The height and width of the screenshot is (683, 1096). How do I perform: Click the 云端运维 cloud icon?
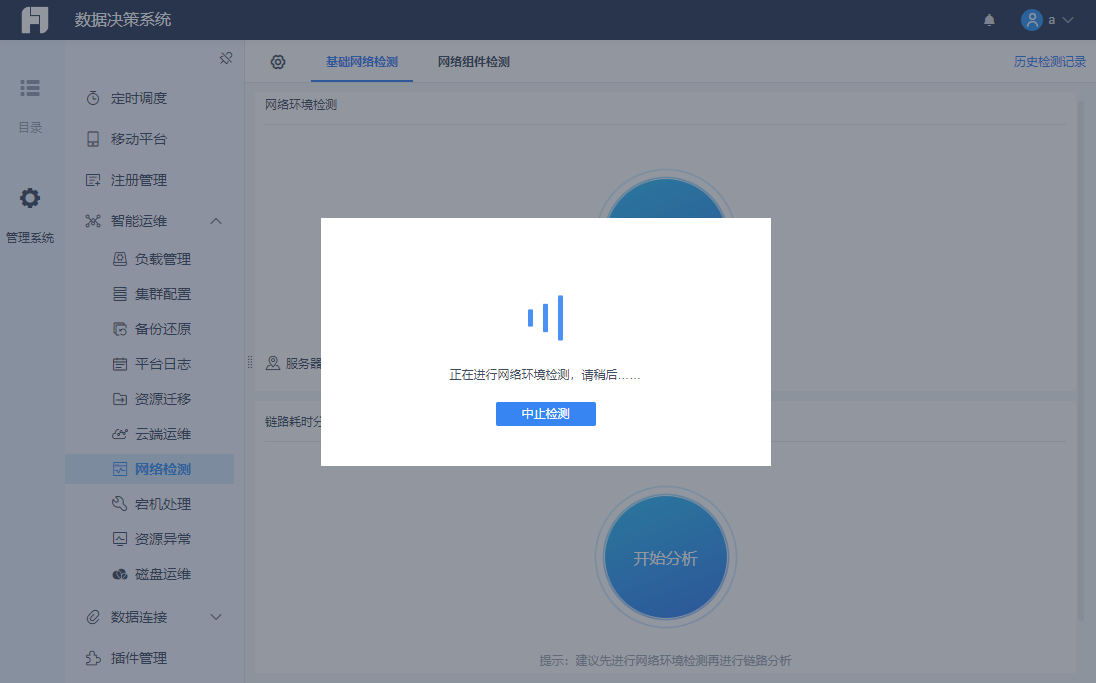coord(120,434)
